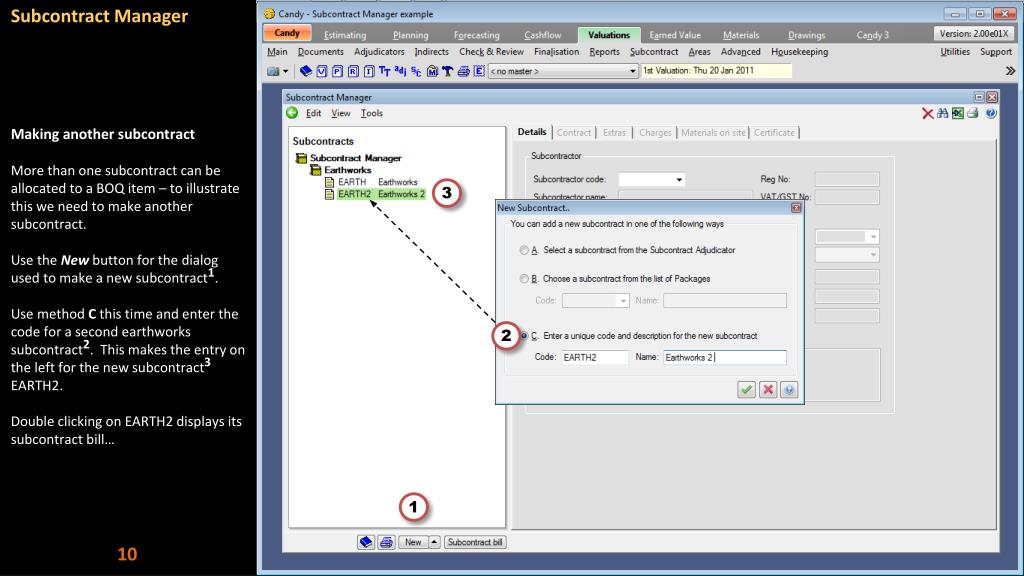
Task: Click the binoculars find icon
Action: point(942,114)
